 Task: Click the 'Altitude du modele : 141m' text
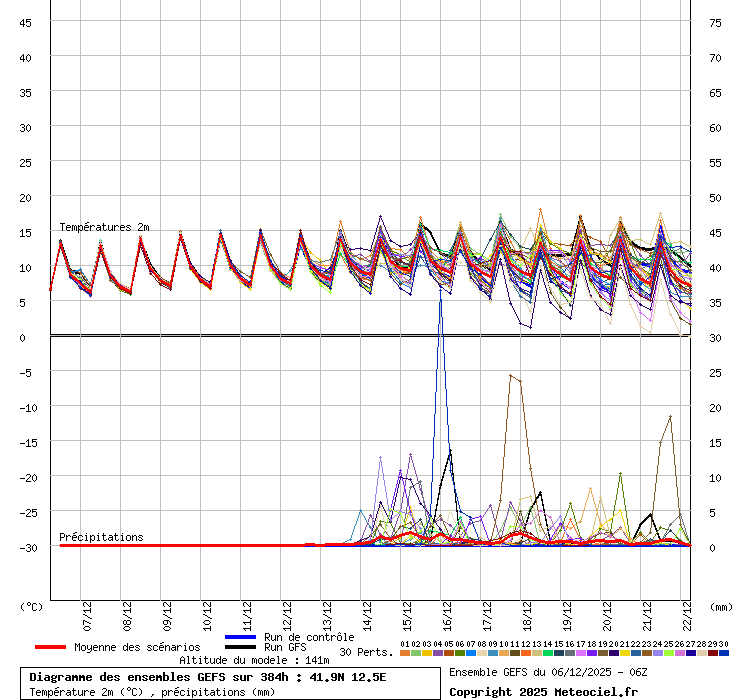coord(254,660)
